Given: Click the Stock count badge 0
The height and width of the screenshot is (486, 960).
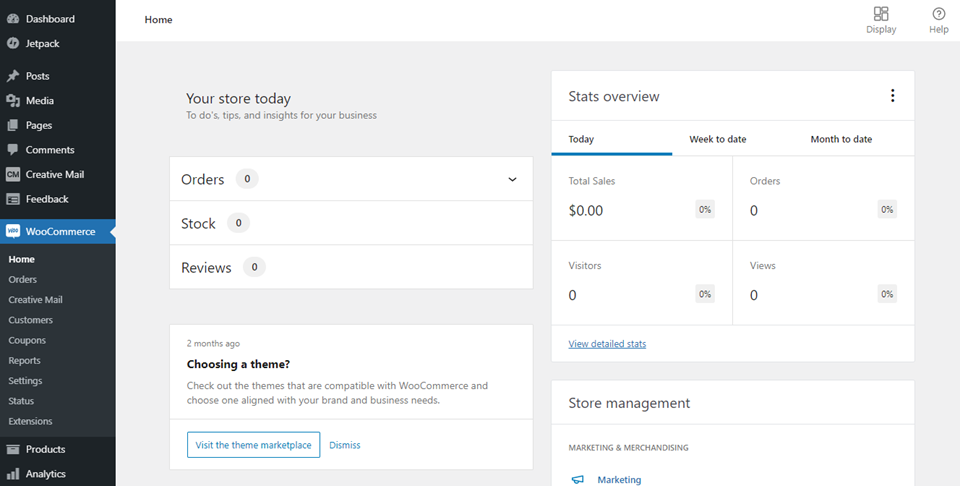Looking at the screenshot, I should (238, 223).
